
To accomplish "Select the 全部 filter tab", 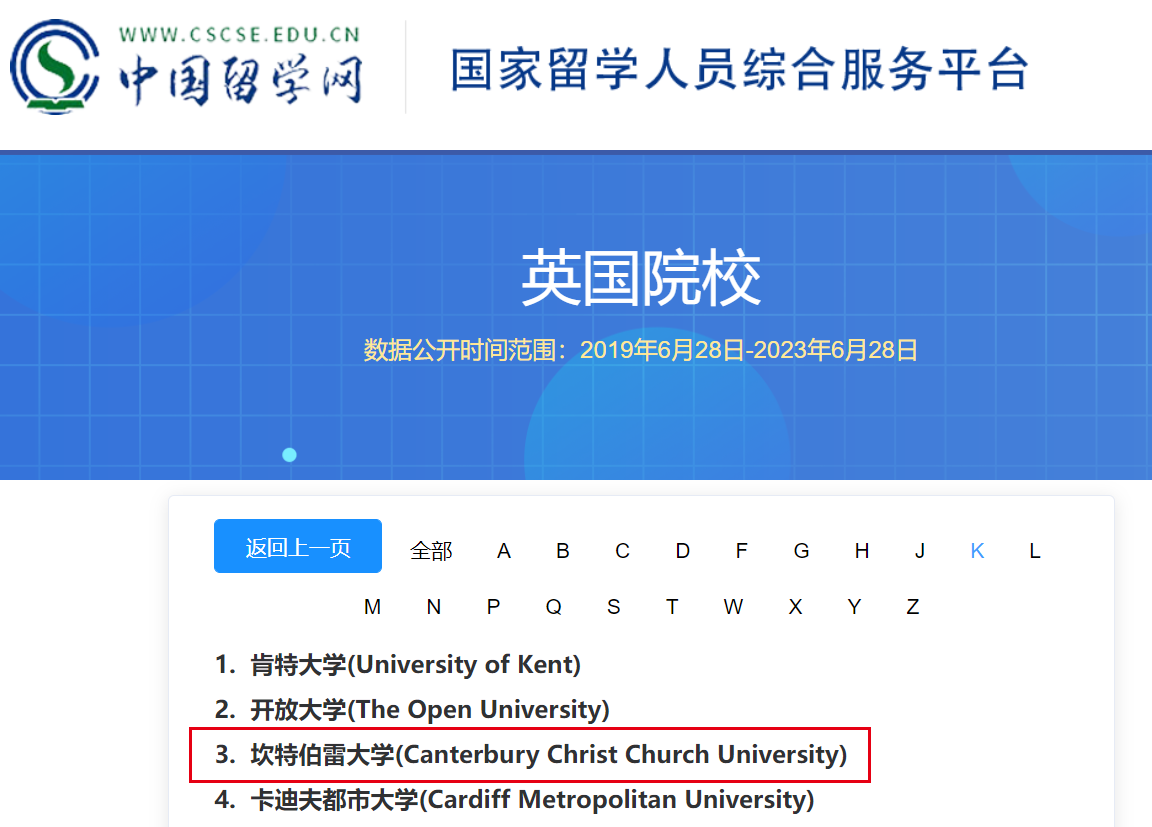I will pos(431,551).
